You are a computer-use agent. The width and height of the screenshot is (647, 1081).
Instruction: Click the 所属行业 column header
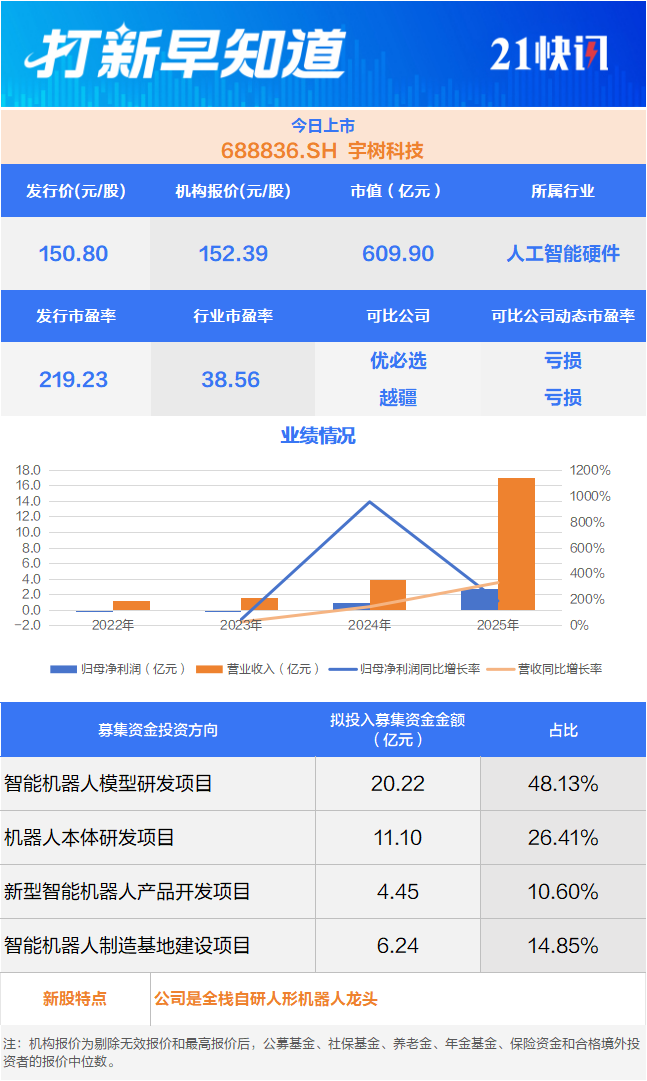click(x=563, y=191)
